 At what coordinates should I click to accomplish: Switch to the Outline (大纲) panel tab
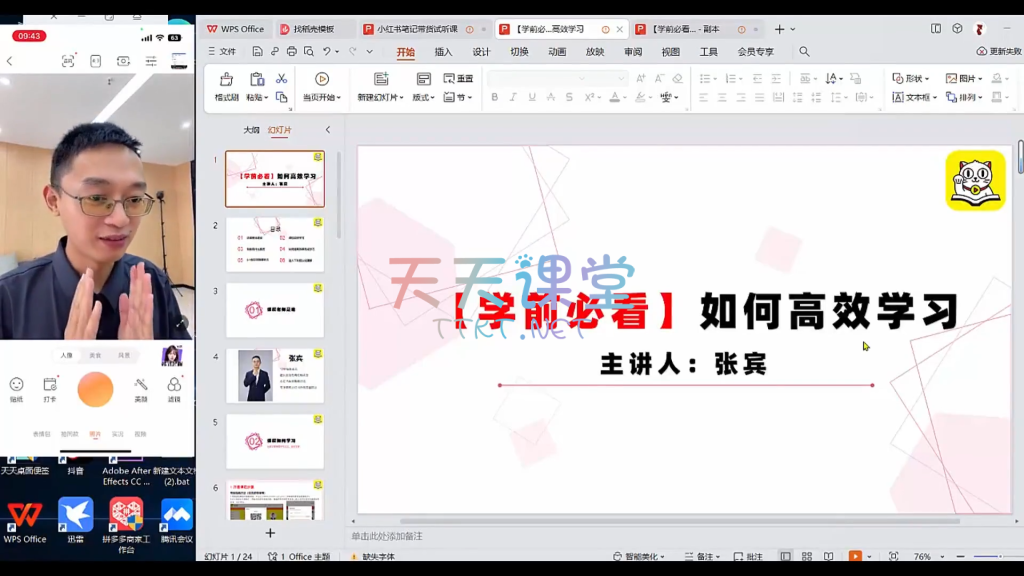tap(251, 130)
